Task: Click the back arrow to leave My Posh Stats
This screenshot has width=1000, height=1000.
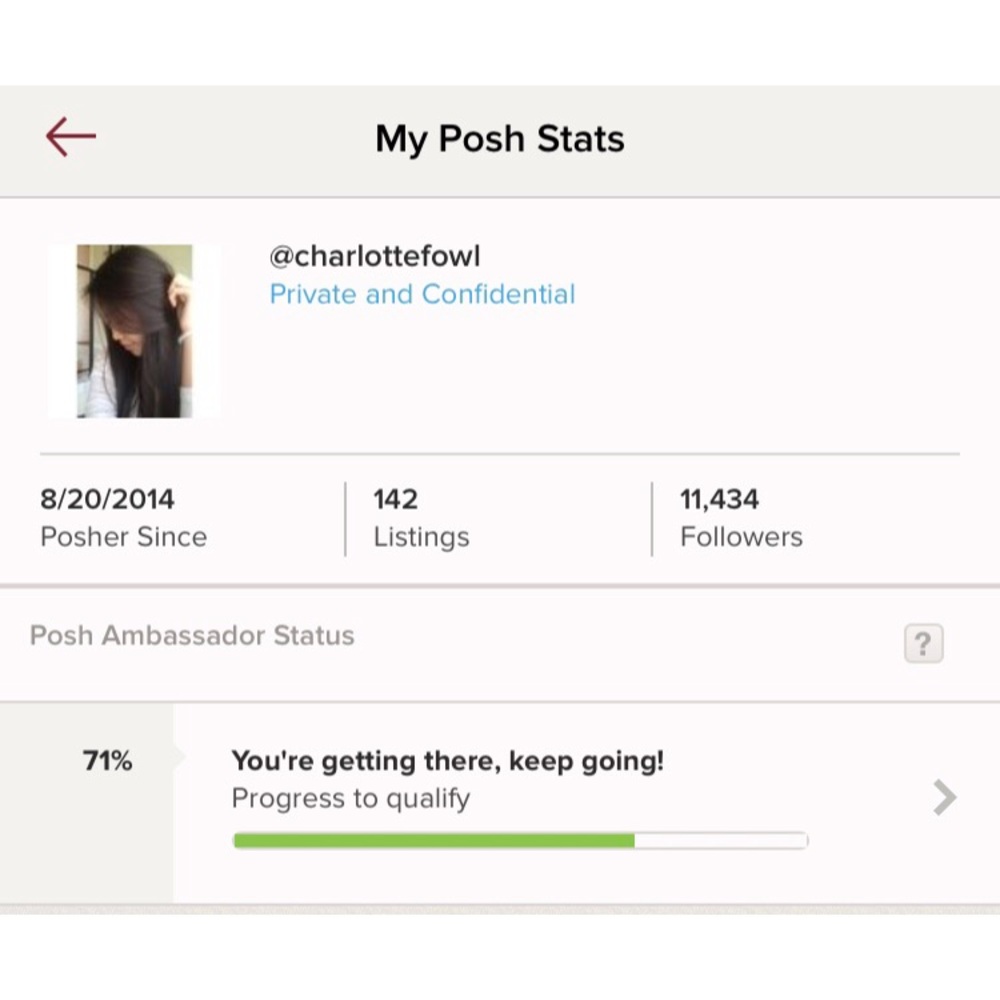Action: (x=70, y=137)
